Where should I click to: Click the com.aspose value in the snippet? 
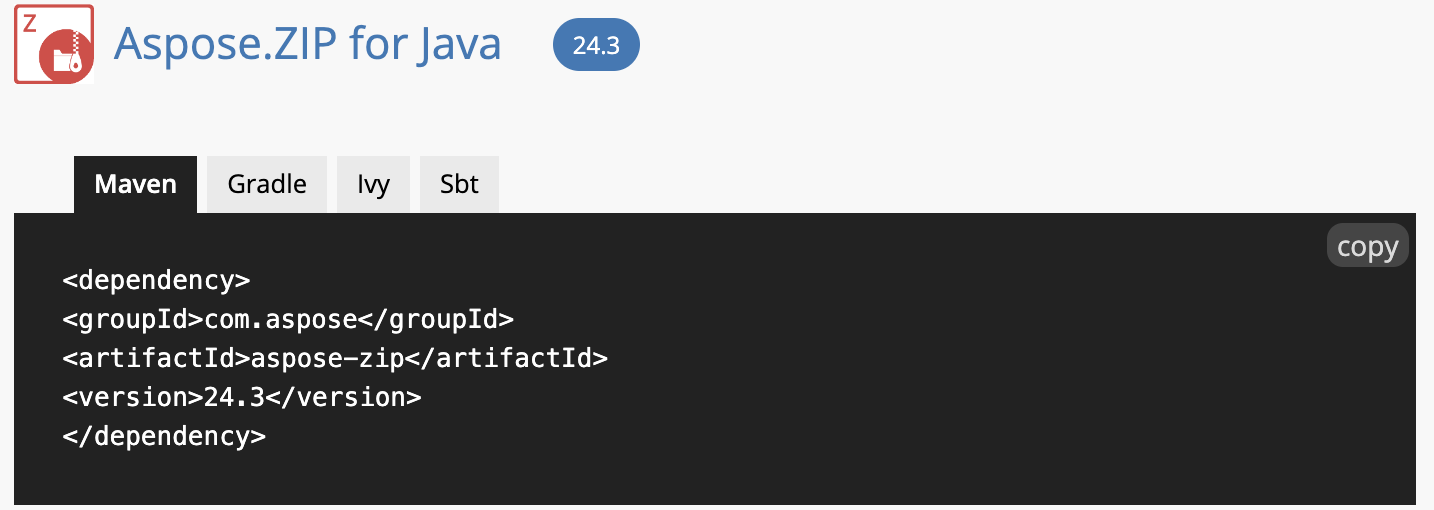coord(281,319)
